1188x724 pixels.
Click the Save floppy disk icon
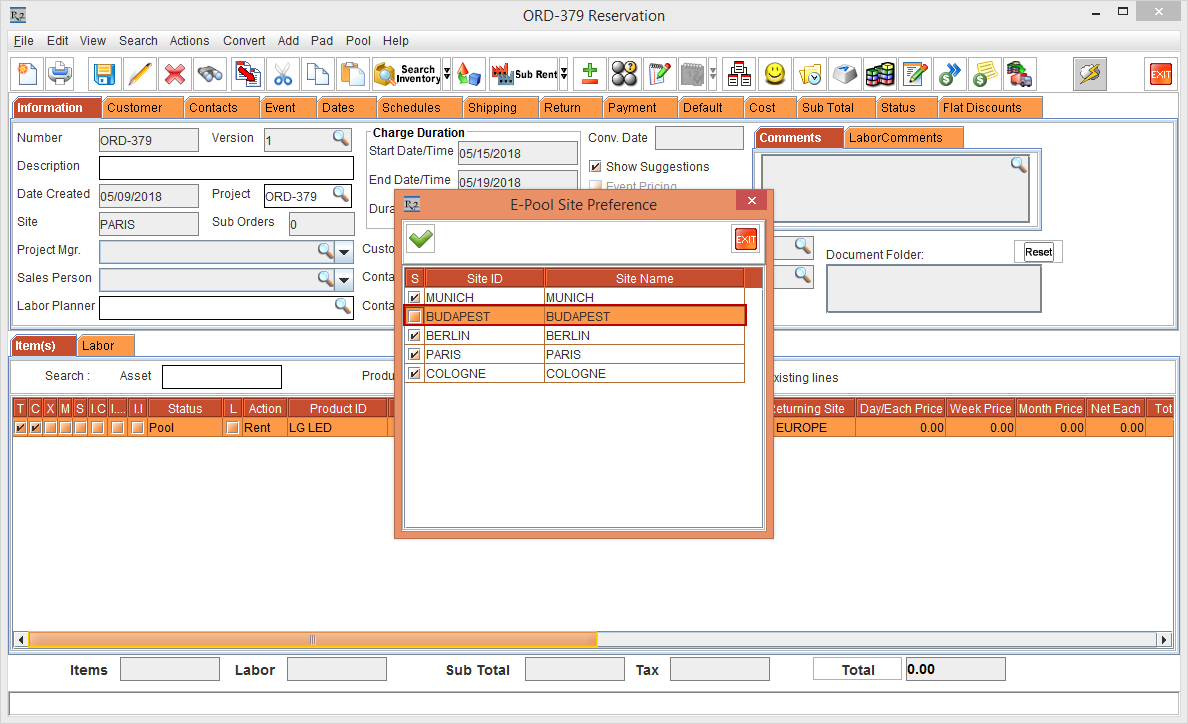pyautogui.click(x=104, y=74)
